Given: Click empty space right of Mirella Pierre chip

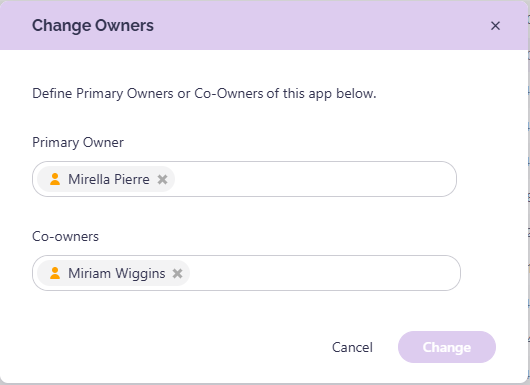Looking at the screenshot, I should click(314, 179).
